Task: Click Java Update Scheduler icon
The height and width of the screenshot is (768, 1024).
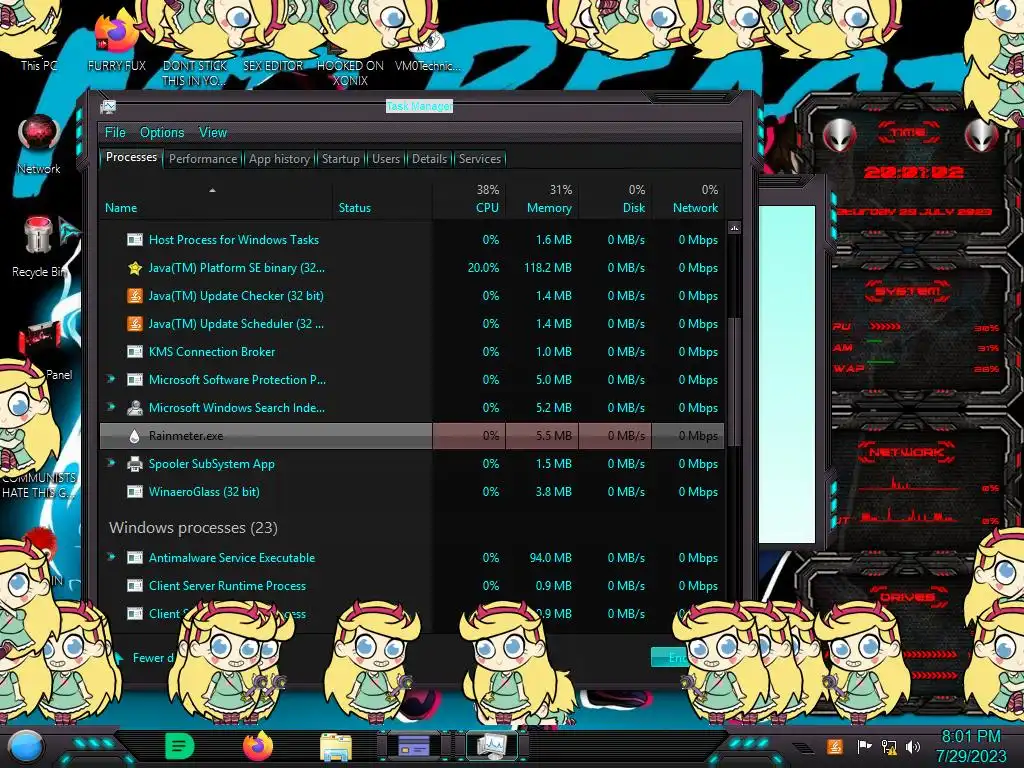Action: [135, 324]
